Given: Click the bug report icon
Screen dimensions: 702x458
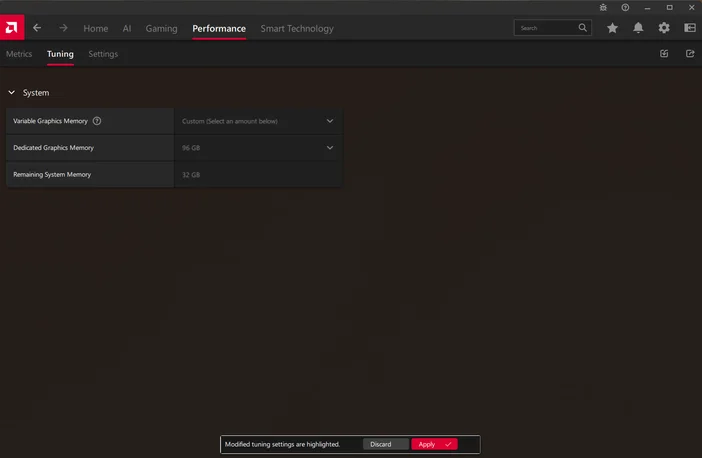Looking at the screenshot, I should tap(603, 7).
